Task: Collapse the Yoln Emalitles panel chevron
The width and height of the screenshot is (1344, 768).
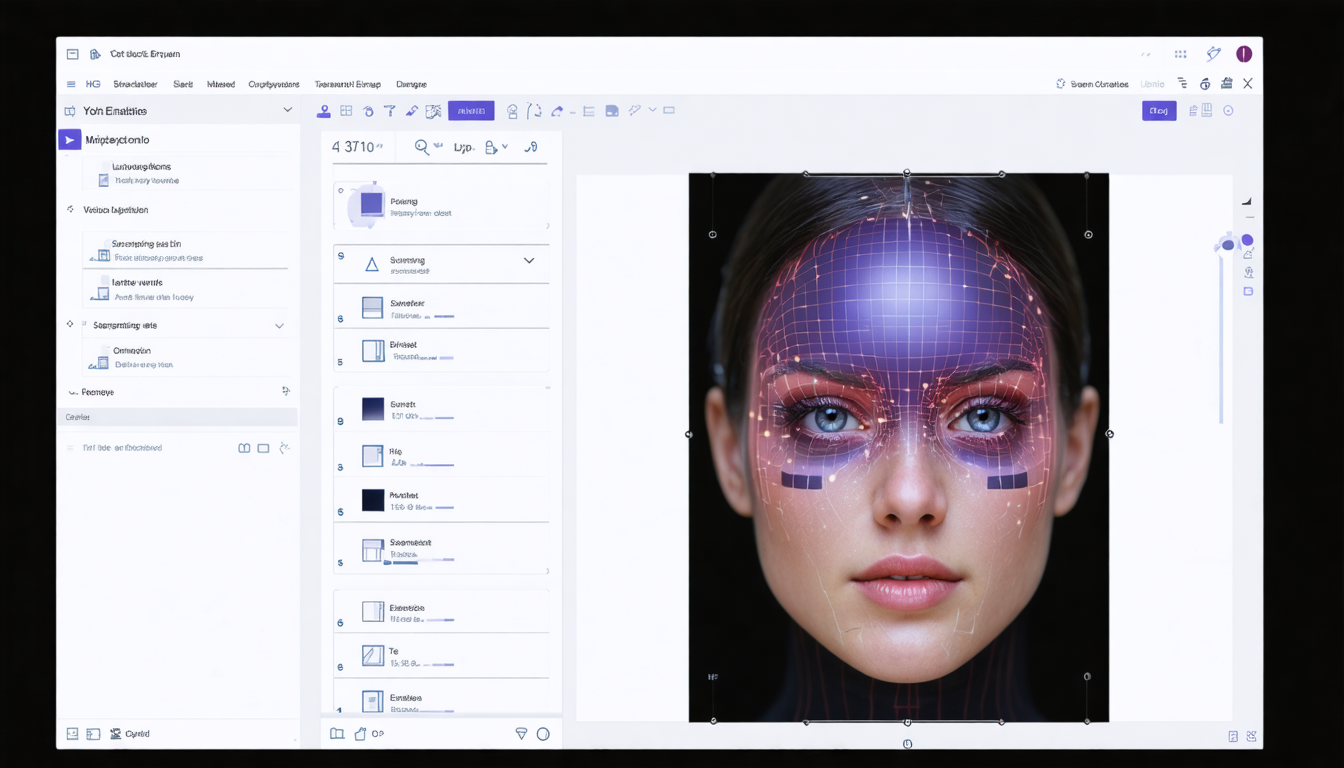Action: pyautogui.click(x=287, y=110)
